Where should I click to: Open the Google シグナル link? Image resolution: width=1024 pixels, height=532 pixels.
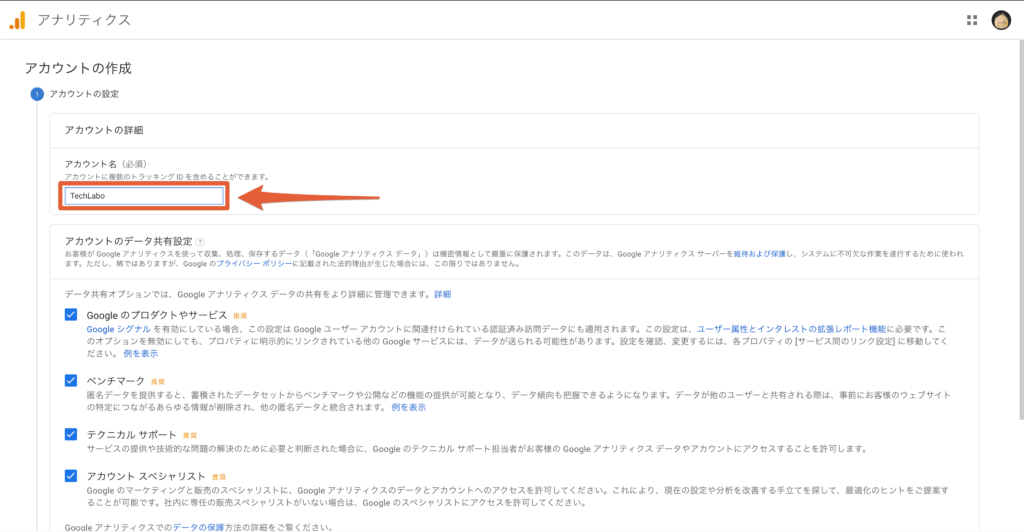(x=118, y=328)
